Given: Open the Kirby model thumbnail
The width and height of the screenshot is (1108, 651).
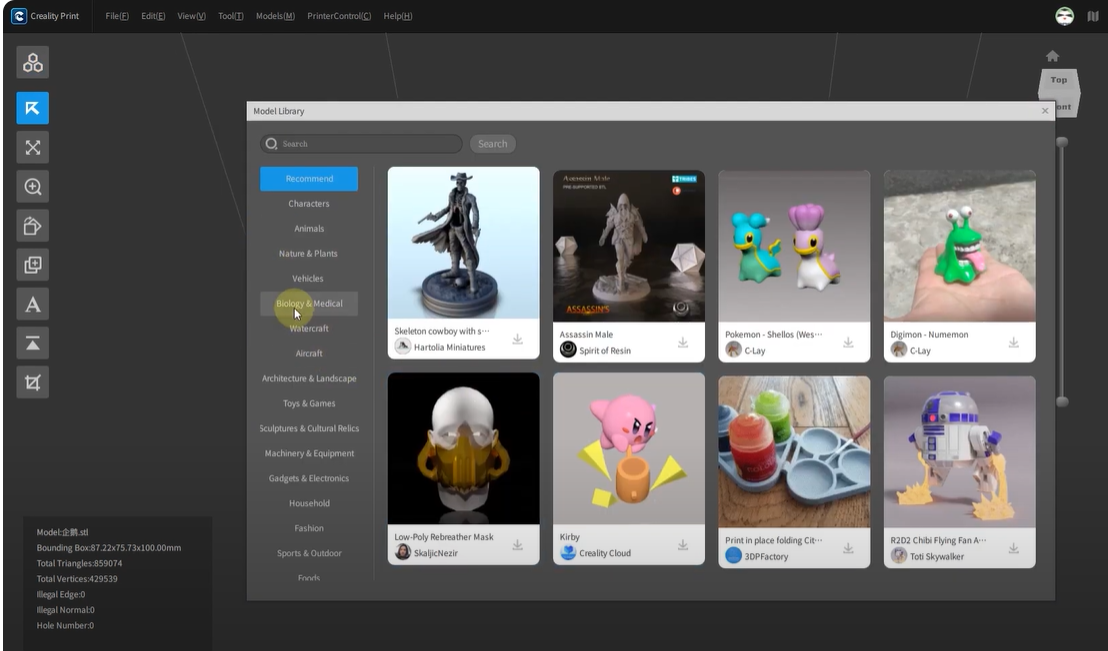Looking at the screenshot, I should tap(629, 449).
